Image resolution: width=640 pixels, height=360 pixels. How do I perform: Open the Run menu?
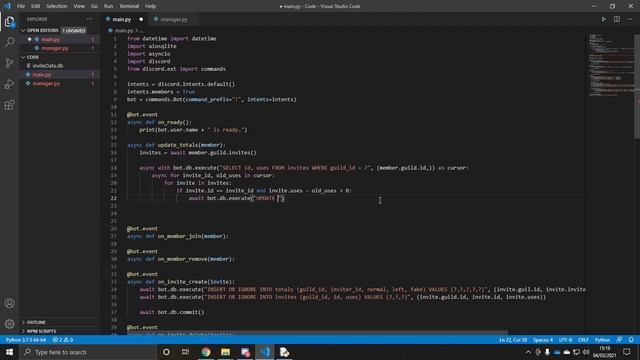point(108,6)
